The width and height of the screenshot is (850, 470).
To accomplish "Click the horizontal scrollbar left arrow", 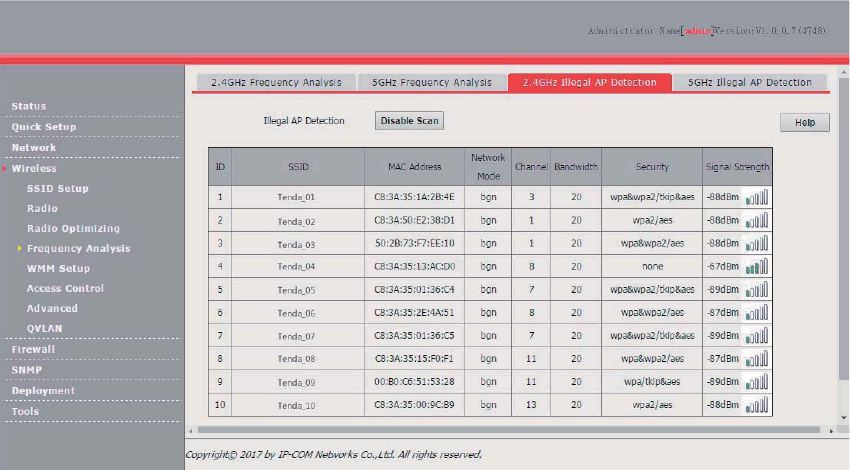I will coord(190,430).
